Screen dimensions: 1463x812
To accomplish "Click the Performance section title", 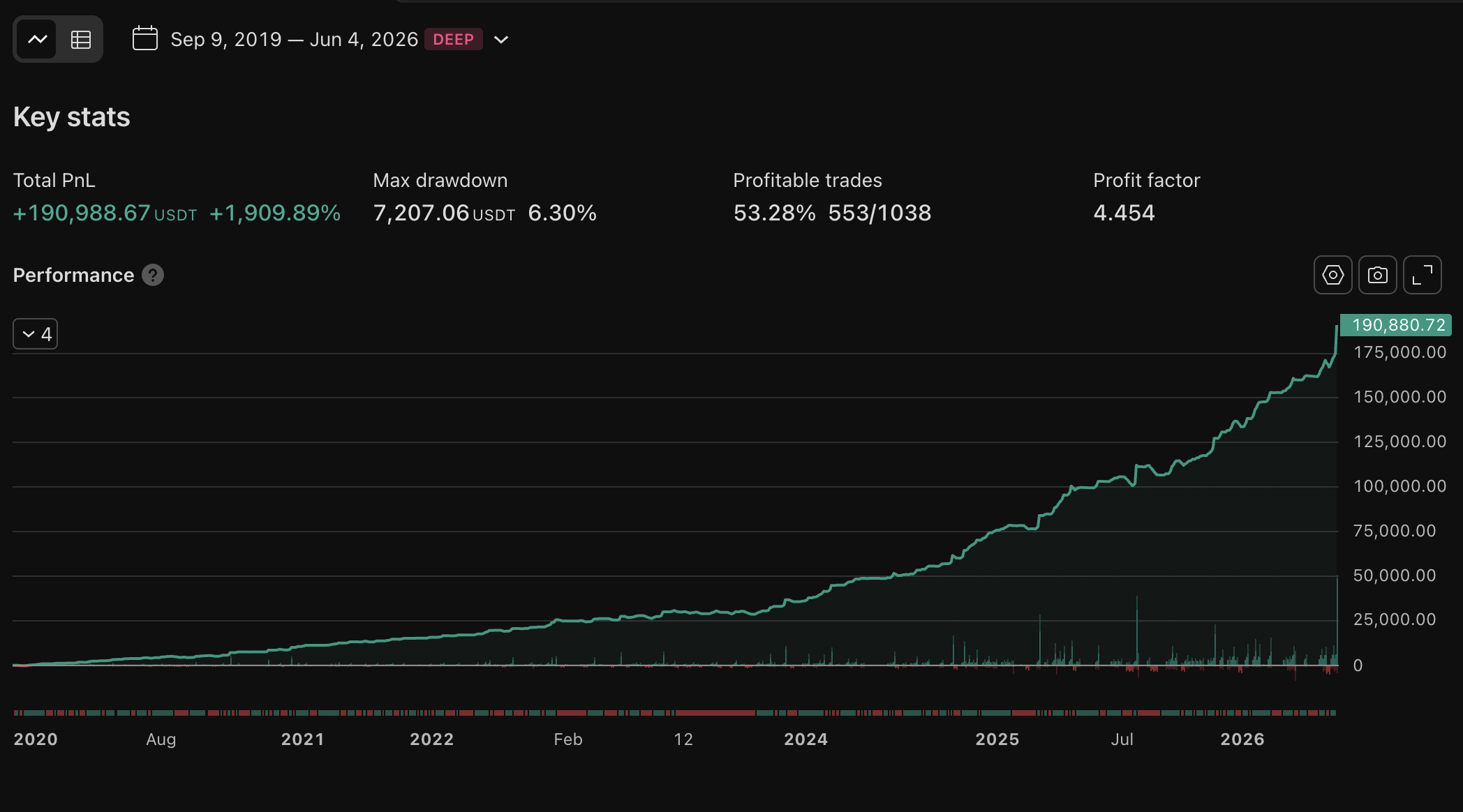I will point(73,275).
